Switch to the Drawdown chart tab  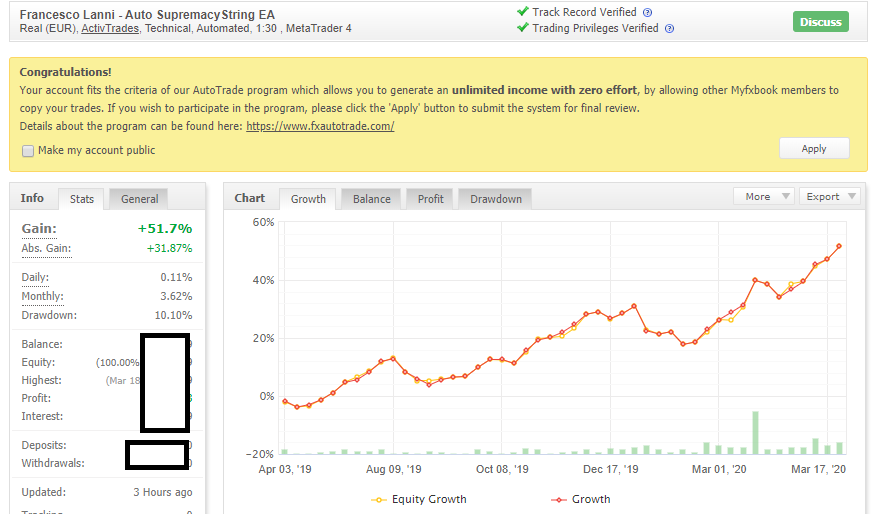[x=496, y=199]
